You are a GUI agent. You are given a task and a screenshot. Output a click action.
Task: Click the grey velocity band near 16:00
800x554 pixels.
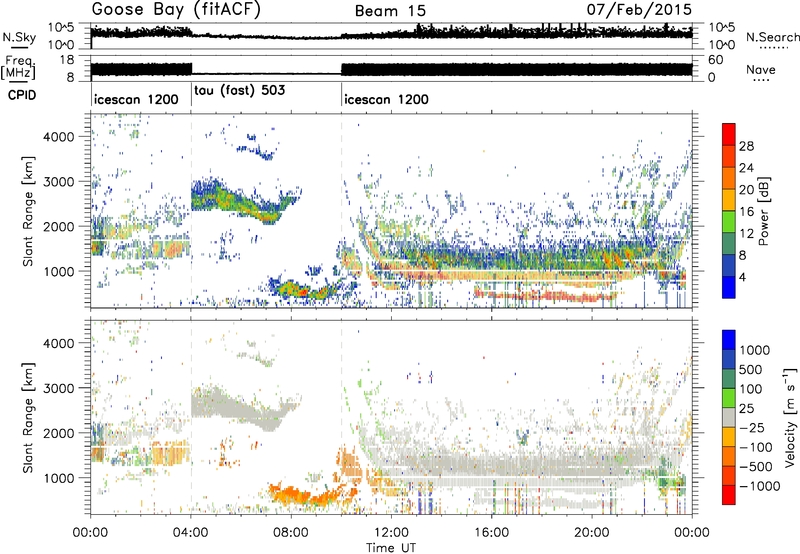(x=491, y=464)
